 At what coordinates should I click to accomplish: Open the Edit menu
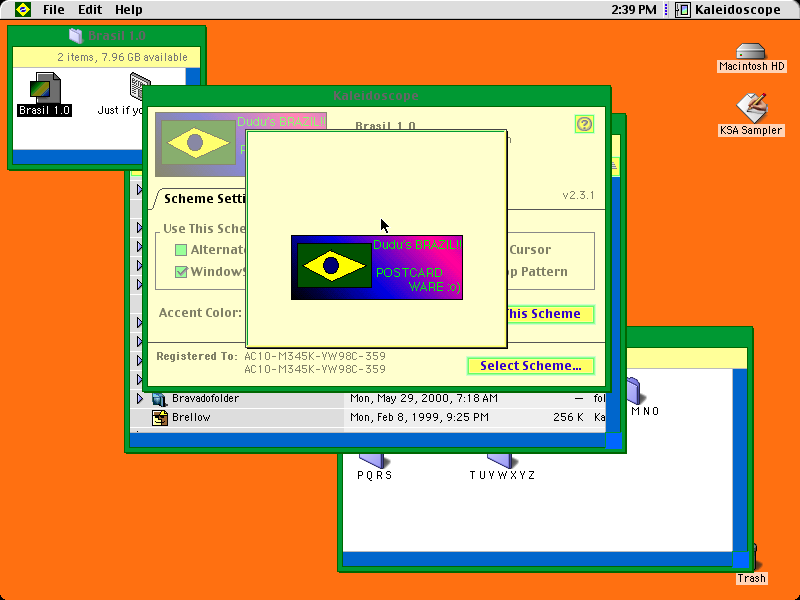pos(90,10)
